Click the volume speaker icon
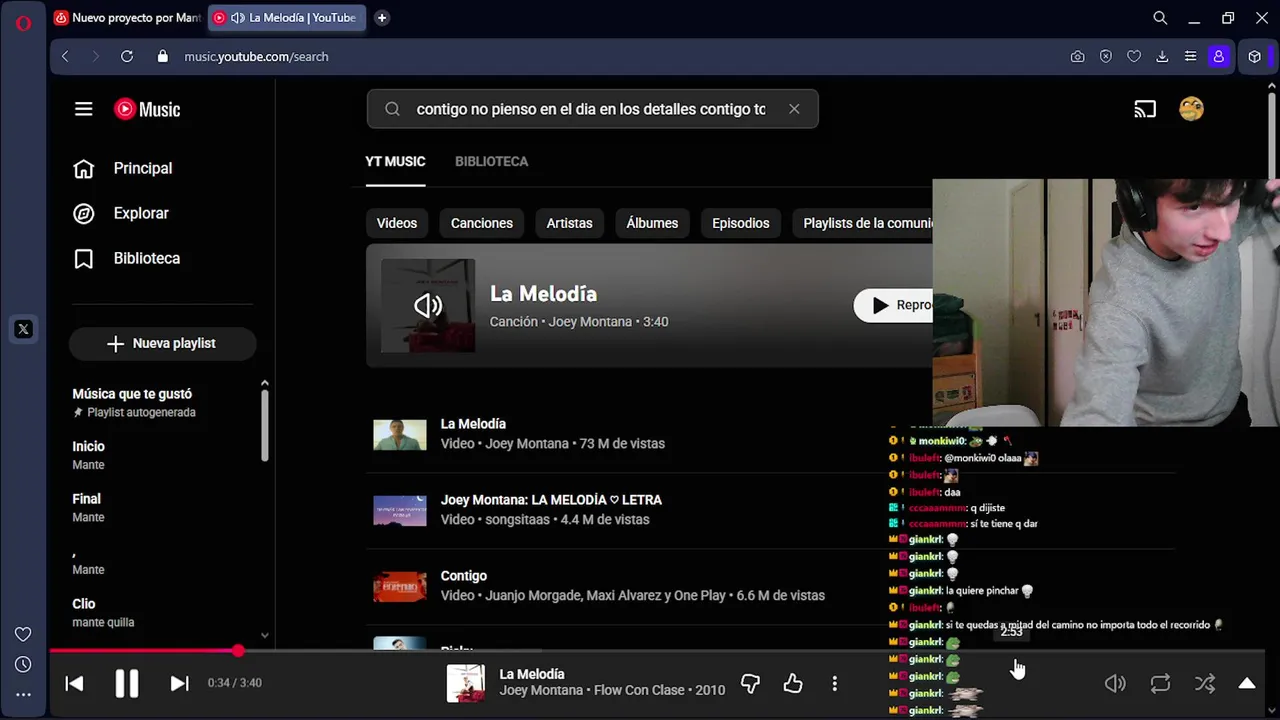The width and height of the screenshot is (1280, 720). 1115,683
